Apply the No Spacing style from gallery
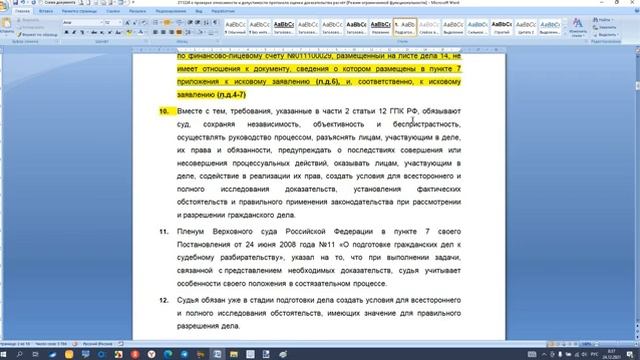This screenshot has height=360, width=640. tap(260, 27)
